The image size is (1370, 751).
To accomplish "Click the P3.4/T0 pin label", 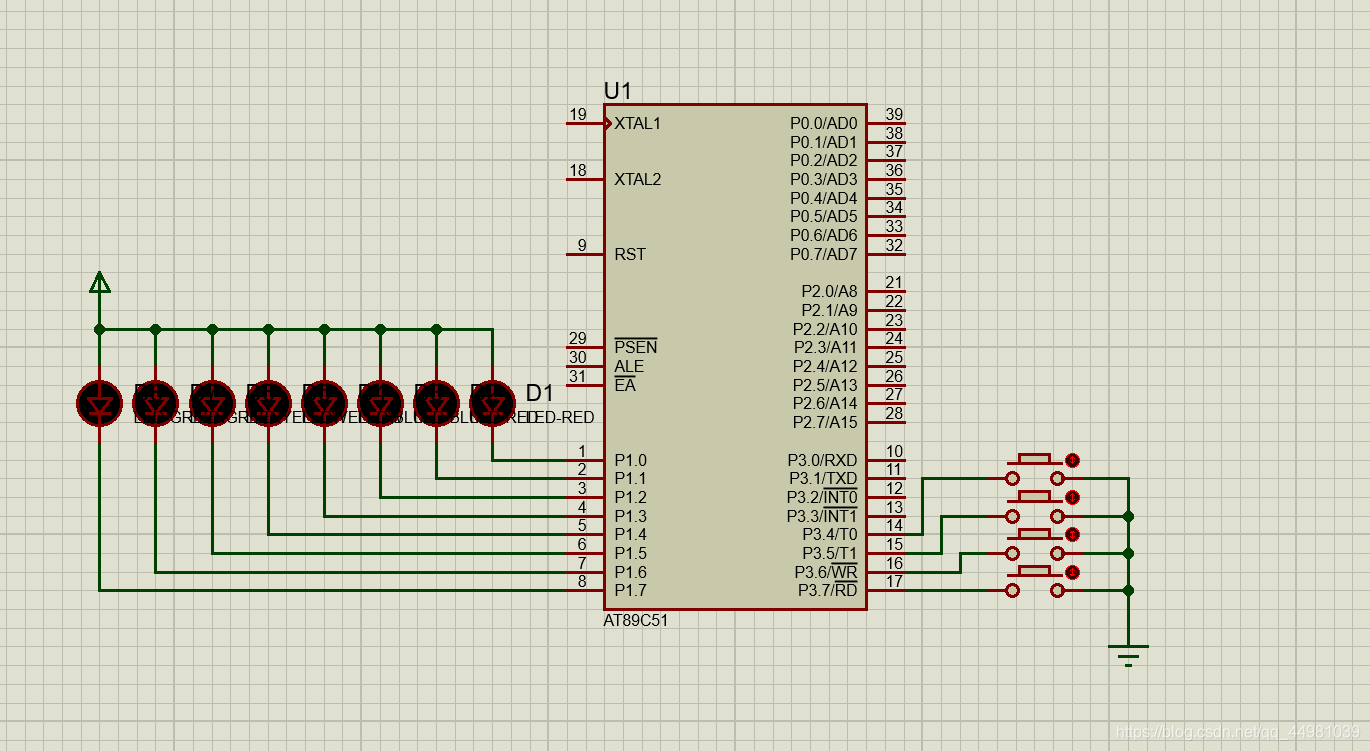I will coord(829,534).
